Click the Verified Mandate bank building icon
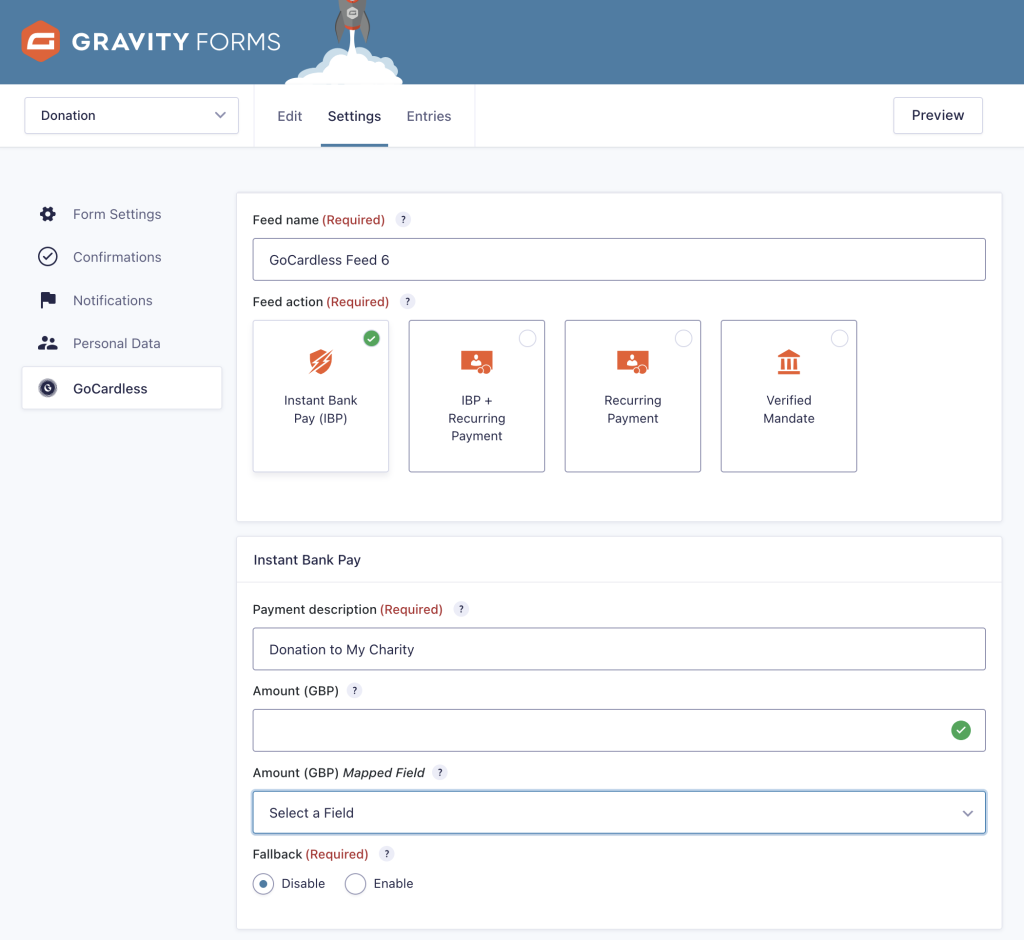 point(789,361)
